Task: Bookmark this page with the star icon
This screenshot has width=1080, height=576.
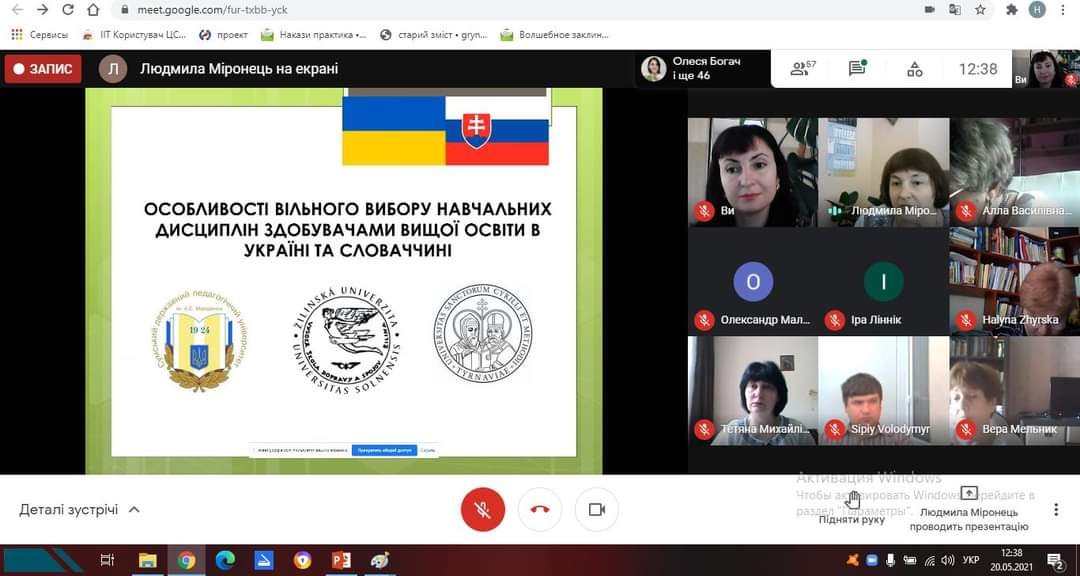Action: pos(980,10)
